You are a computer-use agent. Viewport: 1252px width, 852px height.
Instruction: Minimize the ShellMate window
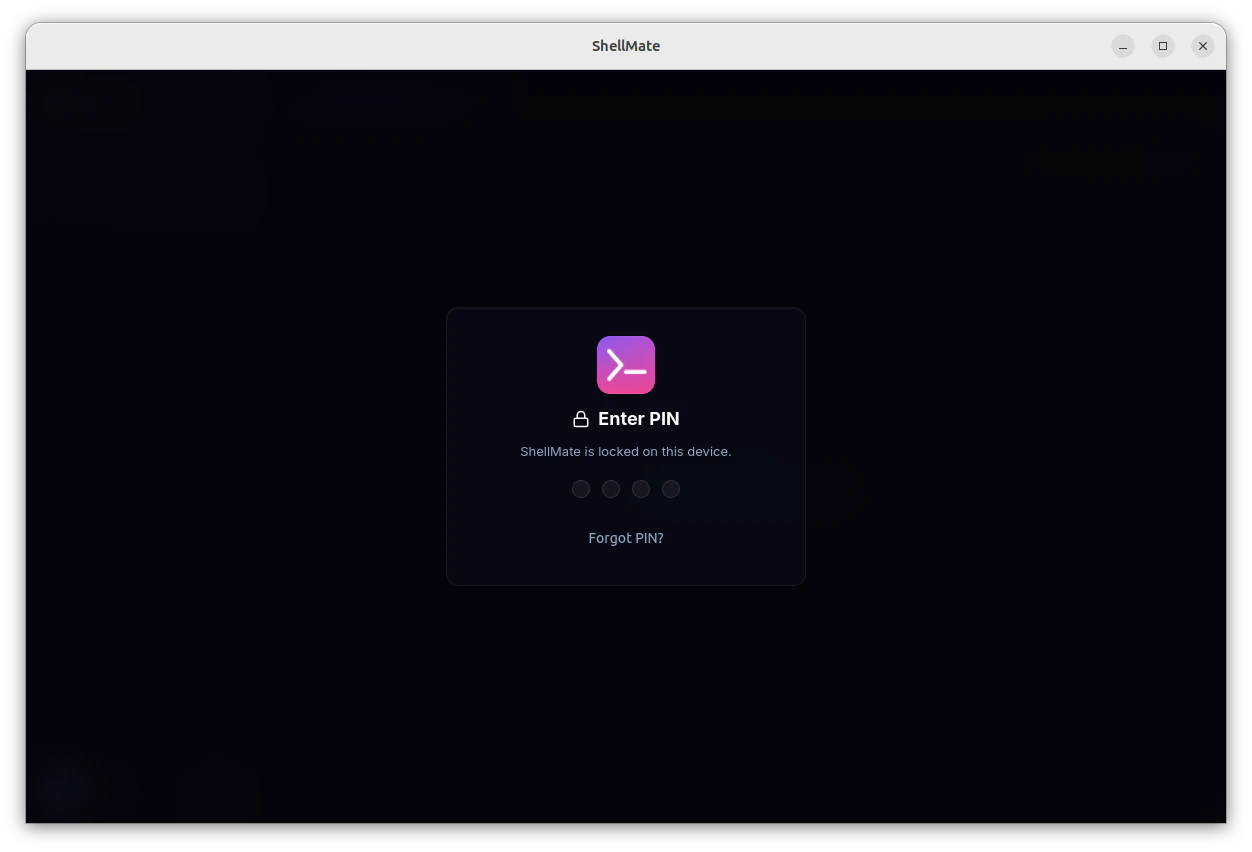pos(1123,46)
